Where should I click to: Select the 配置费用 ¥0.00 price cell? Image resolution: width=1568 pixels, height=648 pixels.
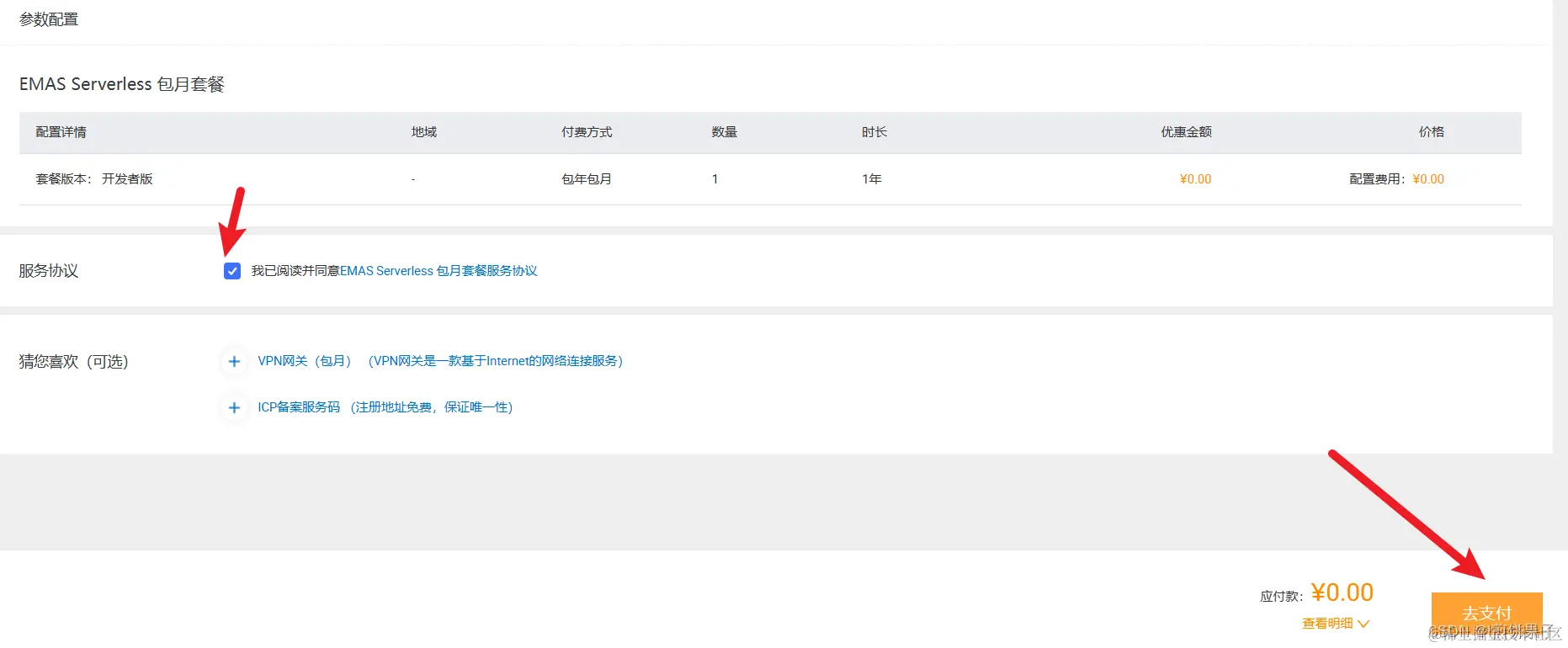point(1396,179)
